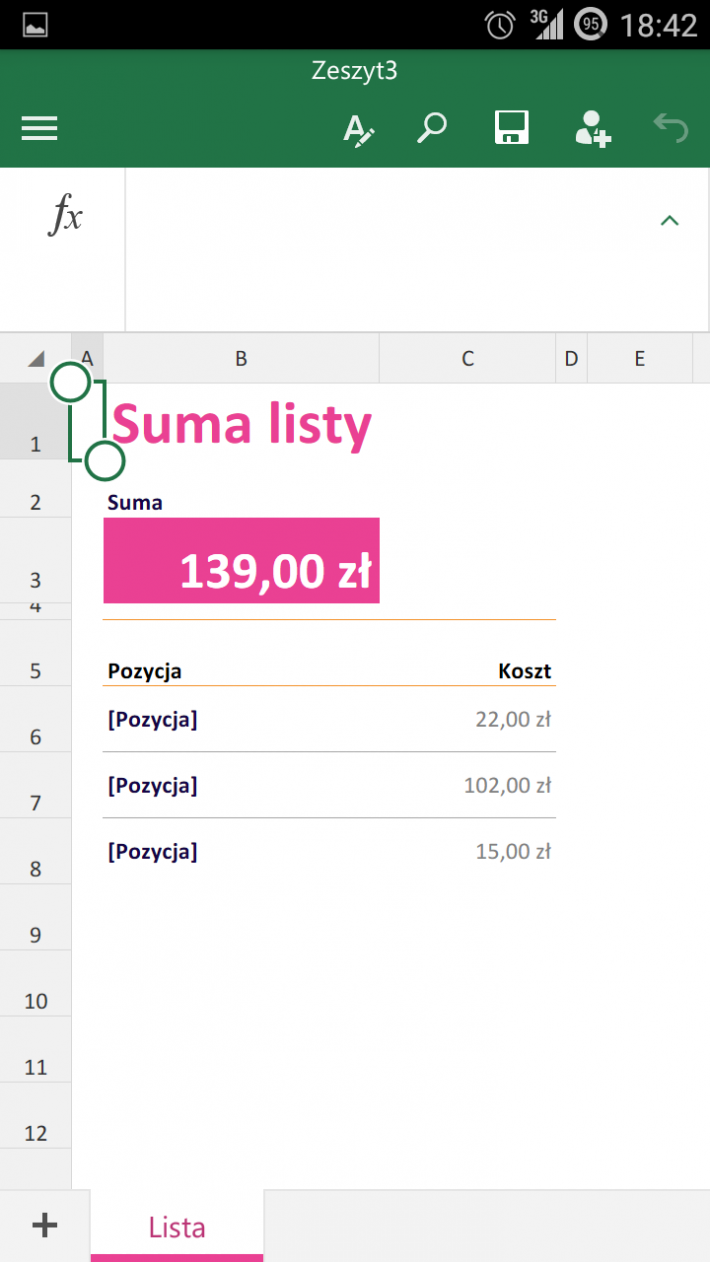Open the text formatting edit icon
710x1262 pixels.
(x=358, y=130)
